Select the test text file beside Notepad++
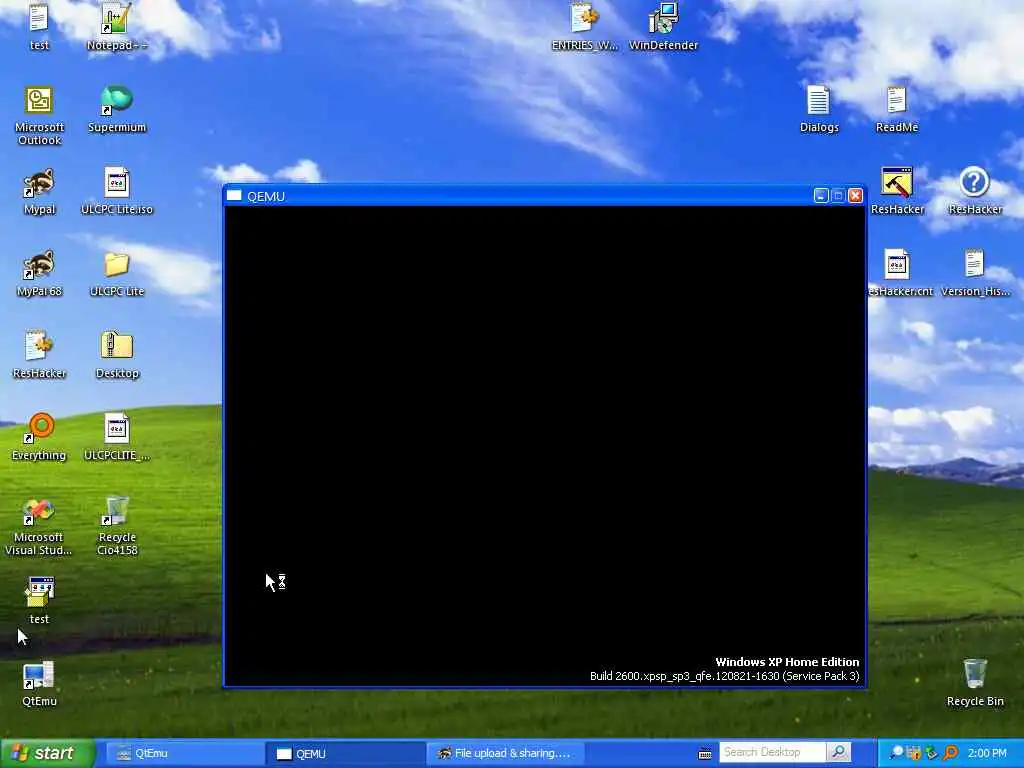The image size is (1024, 768). (x=39, y=27)
